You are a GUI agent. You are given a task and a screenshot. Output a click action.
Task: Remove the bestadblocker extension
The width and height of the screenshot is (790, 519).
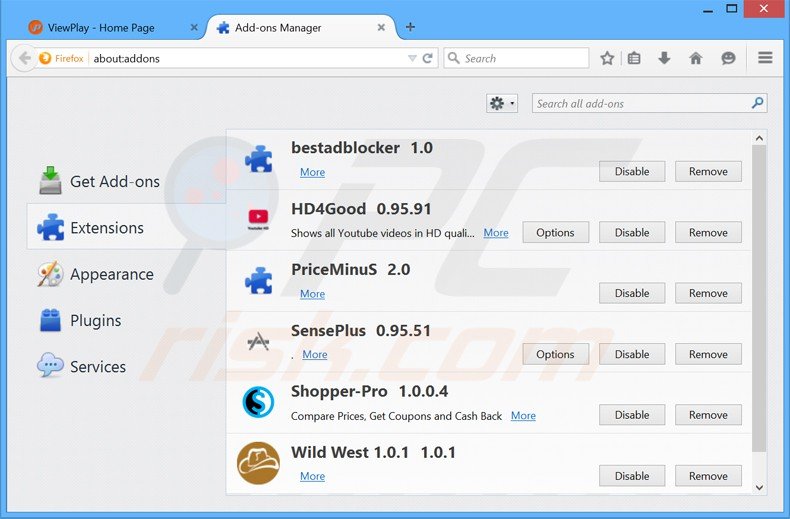click(708, 171)
